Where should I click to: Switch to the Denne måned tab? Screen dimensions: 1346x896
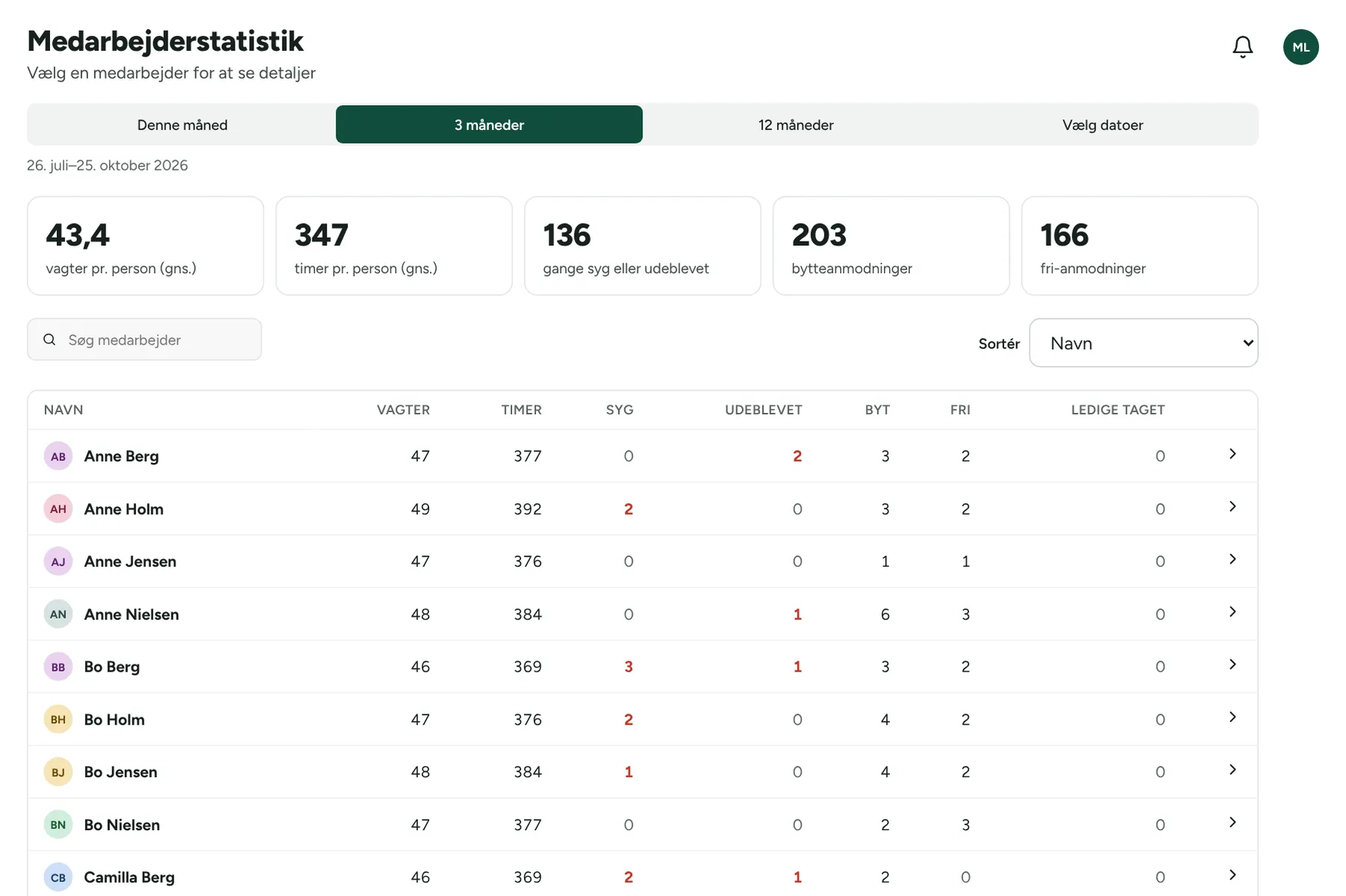(182, 125)
